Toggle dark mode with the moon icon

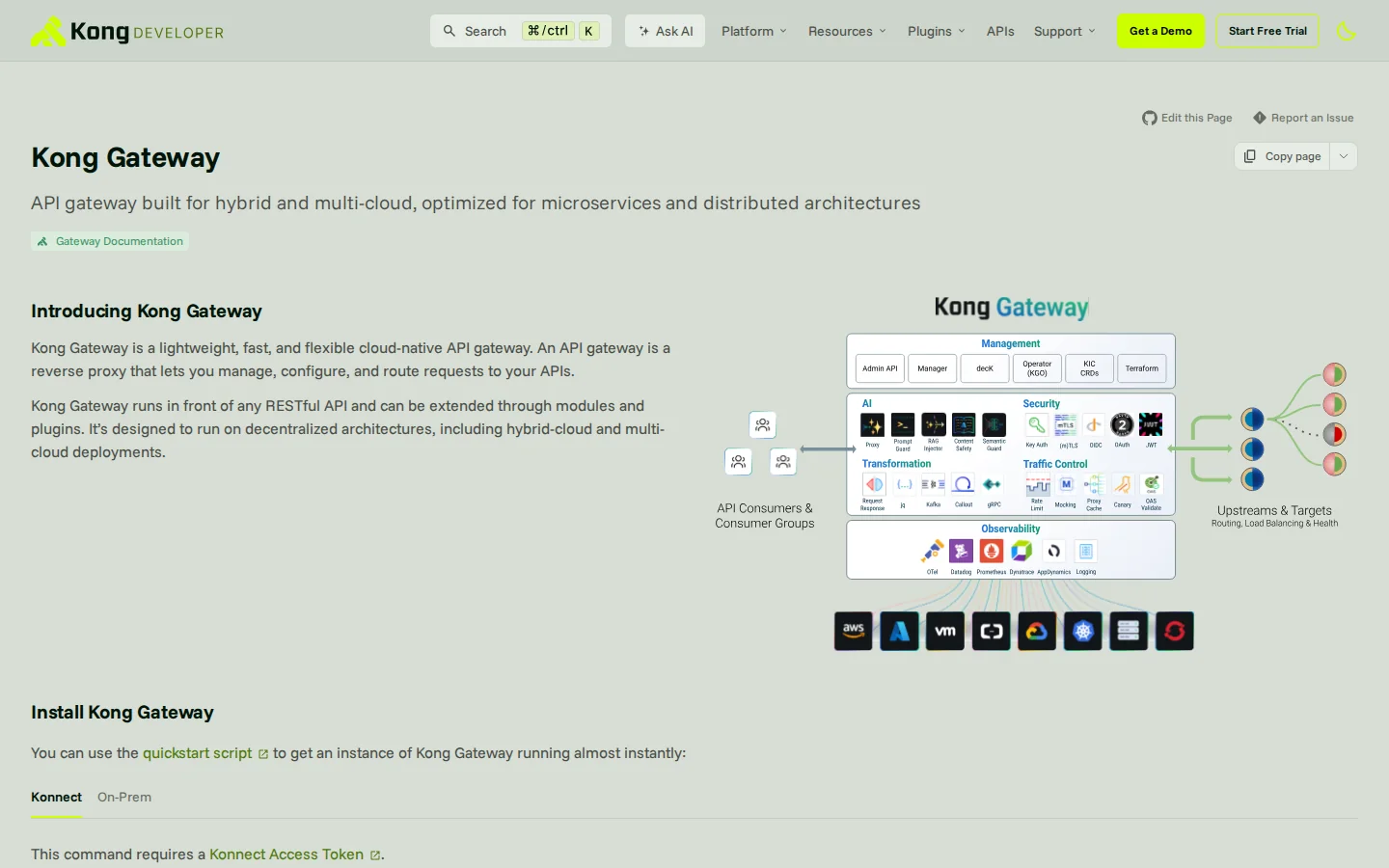(x=1347, y=31)
